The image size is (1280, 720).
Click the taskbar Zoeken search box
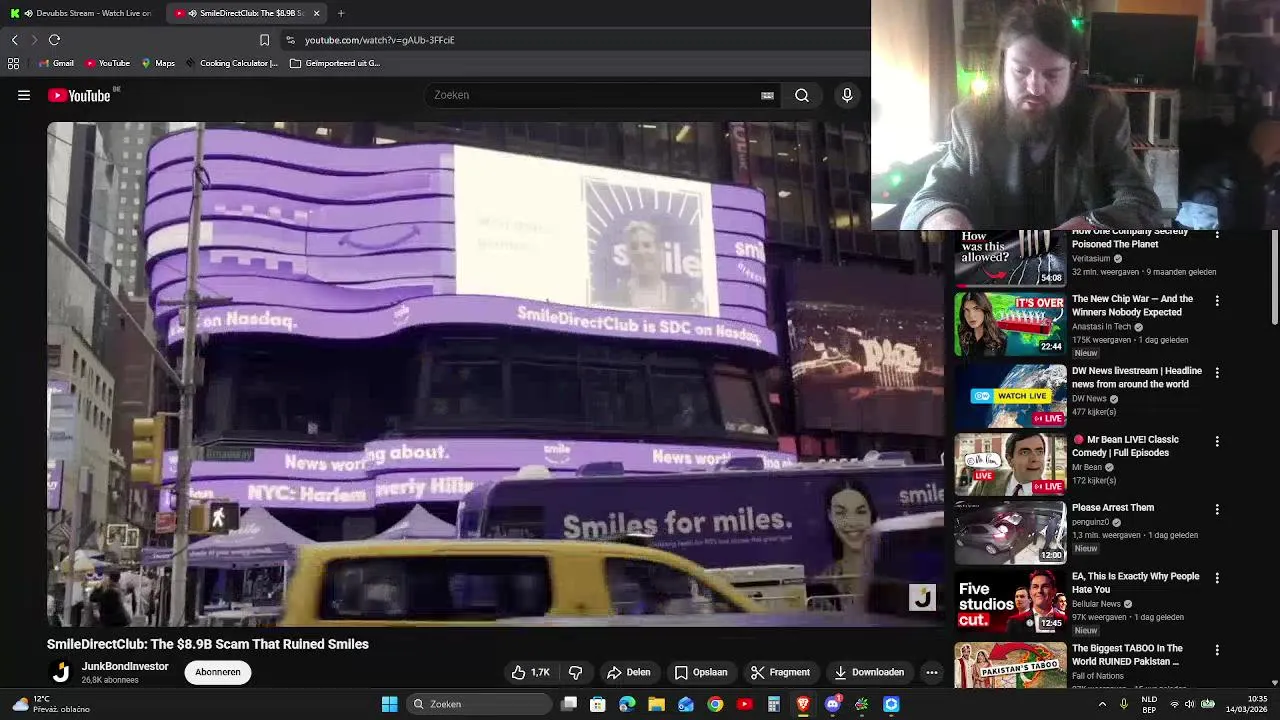click(480, 704)
